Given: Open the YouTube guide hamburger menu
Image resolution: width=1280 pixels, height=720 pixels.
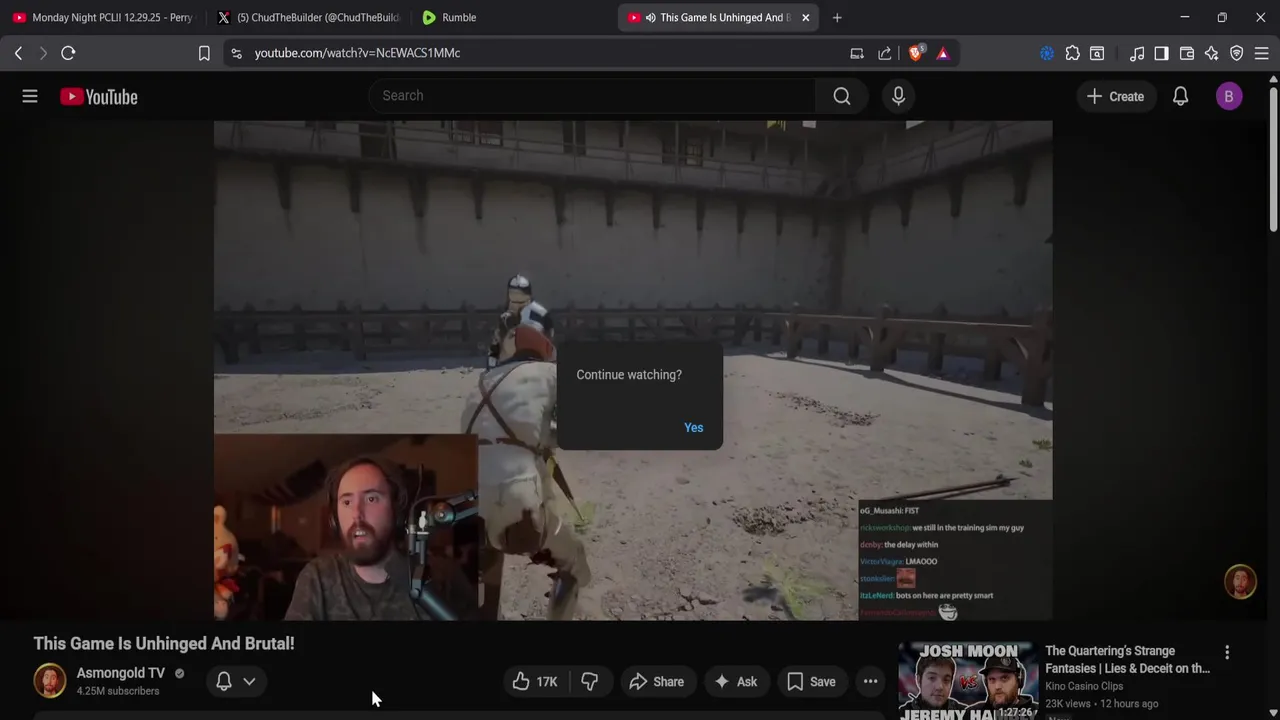Looking at the screenshot, I should [x=30, y=96].
